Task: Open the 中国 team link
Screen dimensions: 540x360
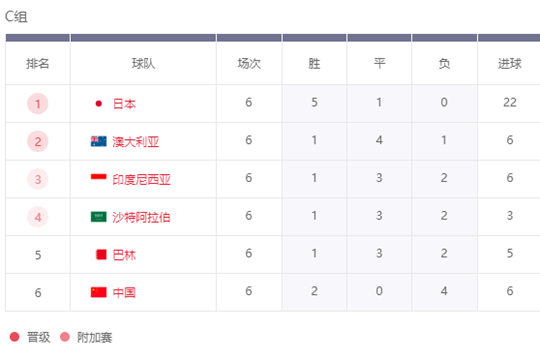Action: point(124,292)
